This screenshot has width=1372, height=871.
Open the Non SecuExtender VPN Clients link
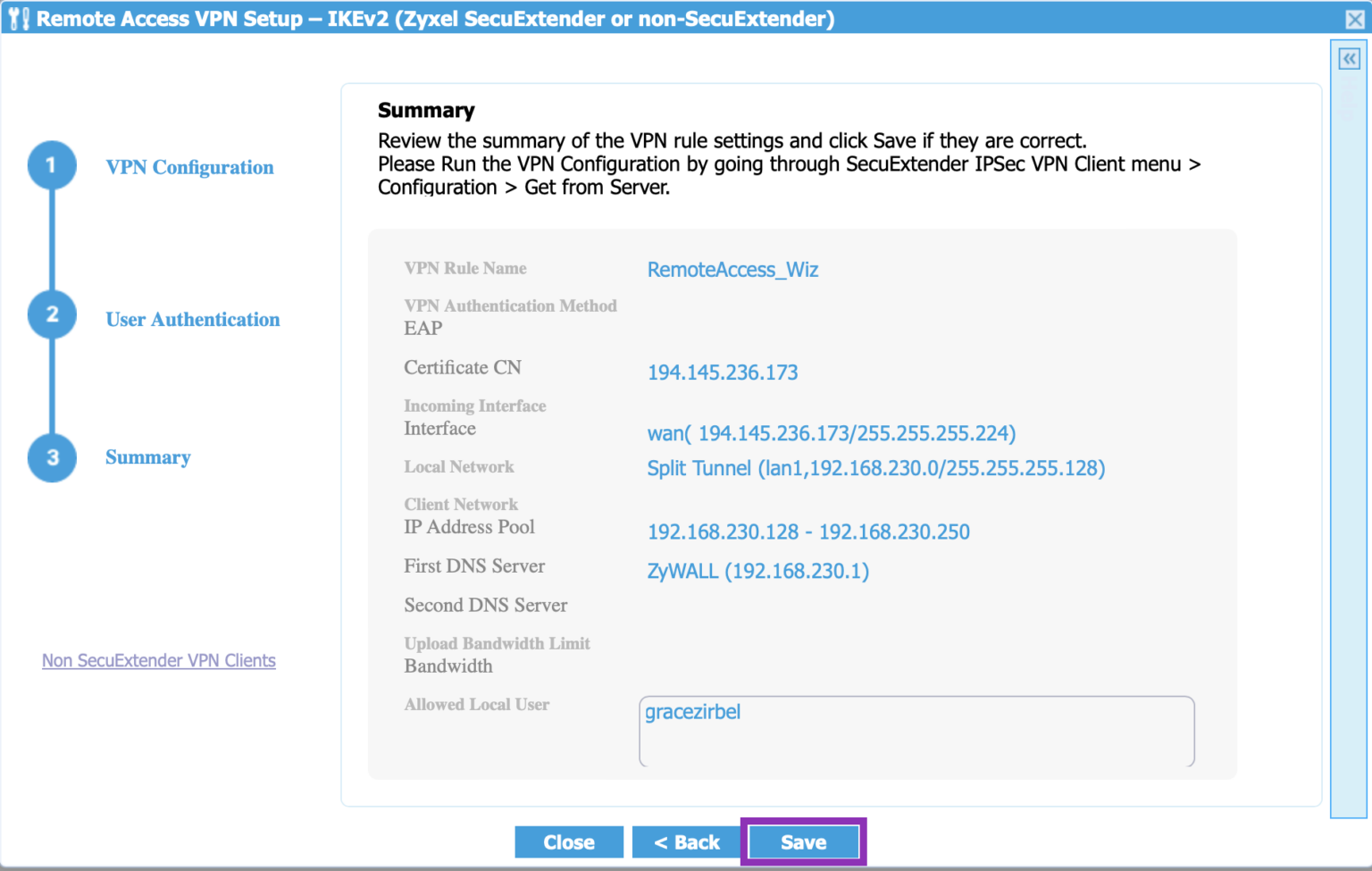159,660
